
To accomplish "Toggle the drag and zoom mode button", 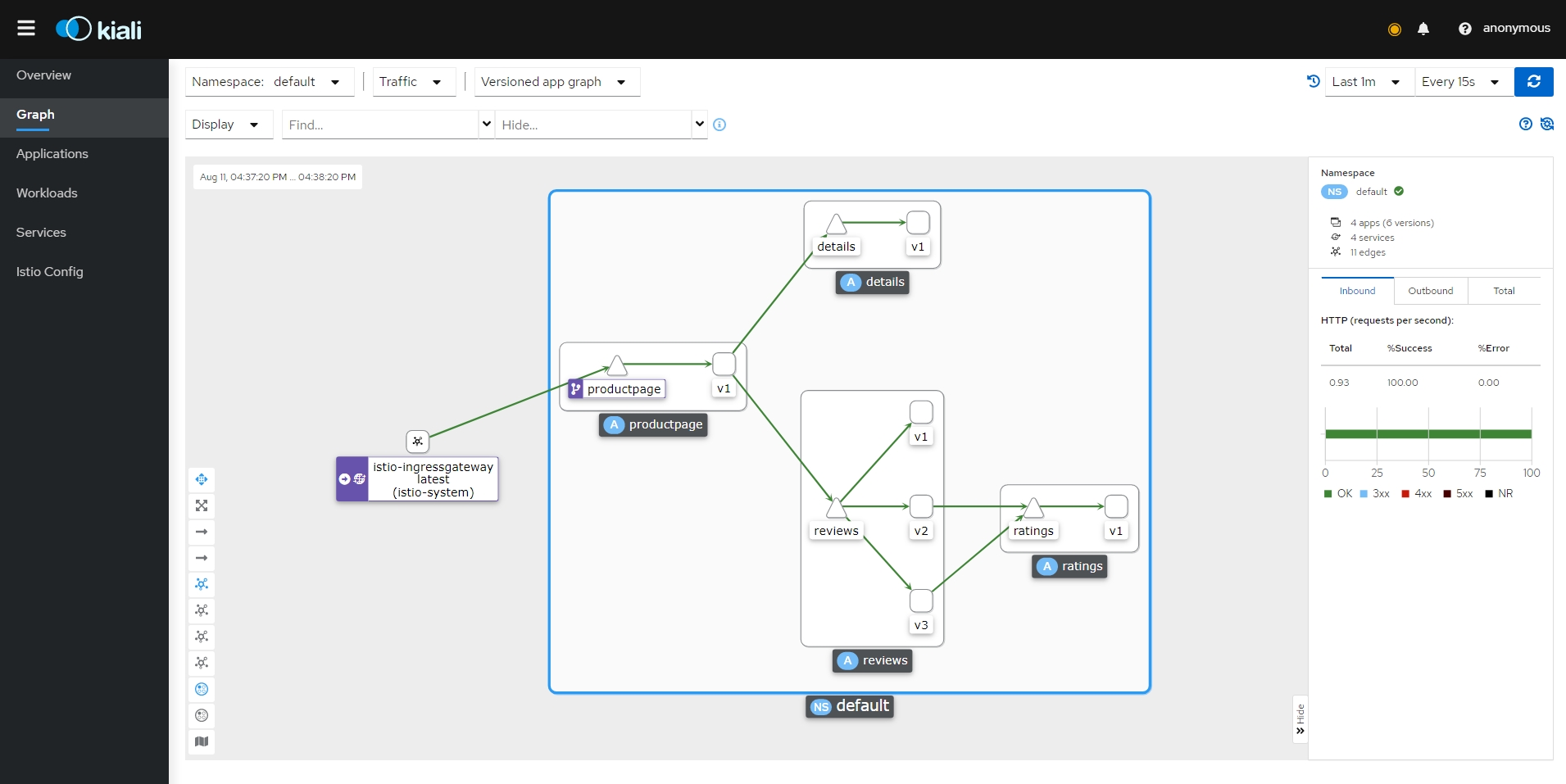I will 202,479.
